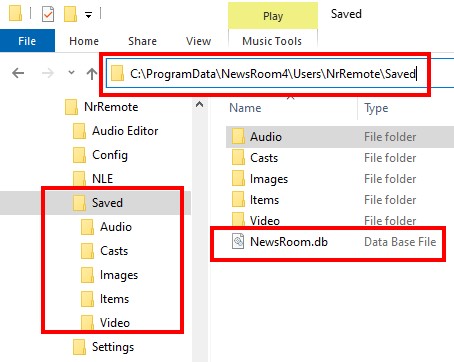This screenshot has width=454, height=362.
Task: Click the Settings folder icon in tree
Action: click(x=79, y=347)
